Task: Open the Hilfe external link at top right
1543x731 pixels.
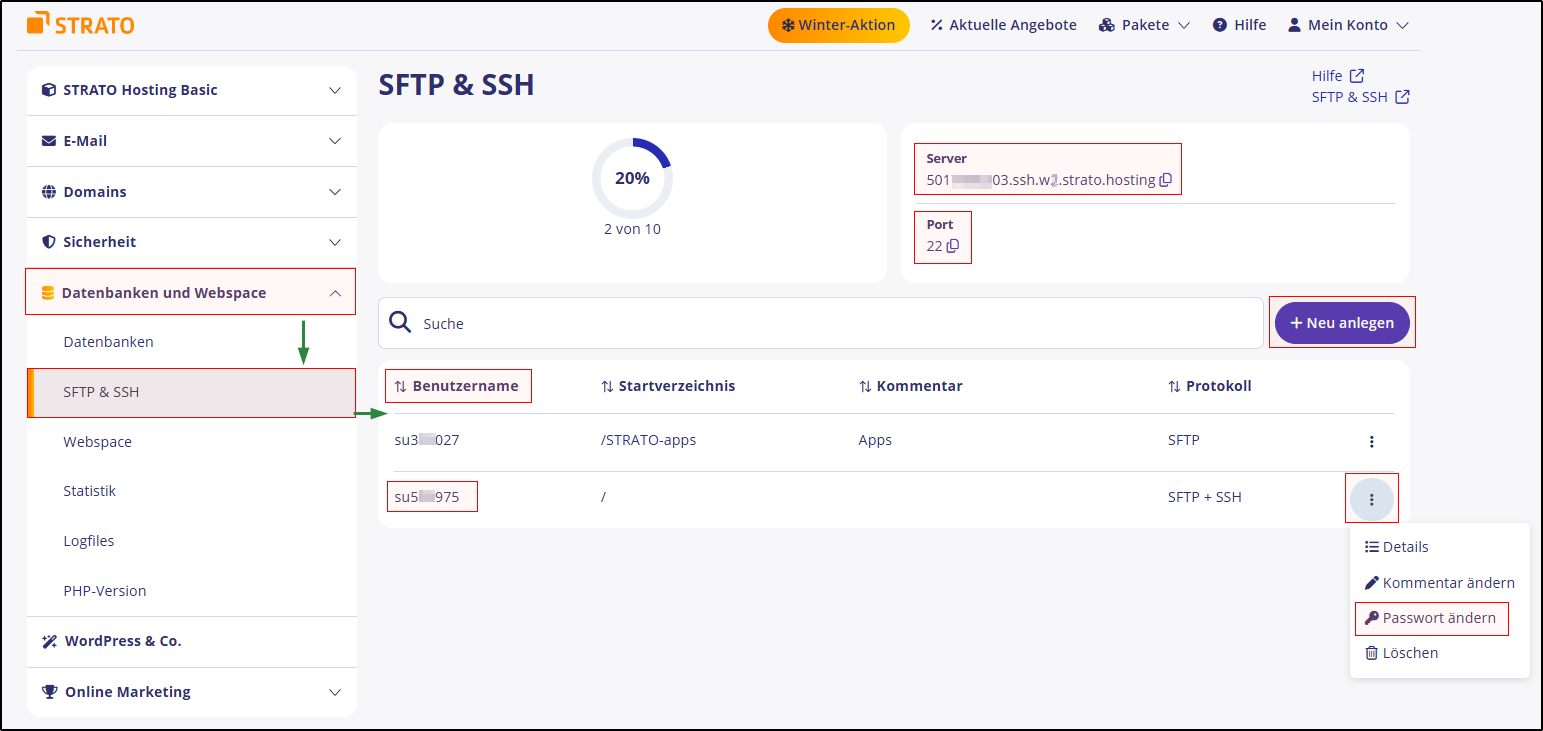Action: pos(1338,76)
